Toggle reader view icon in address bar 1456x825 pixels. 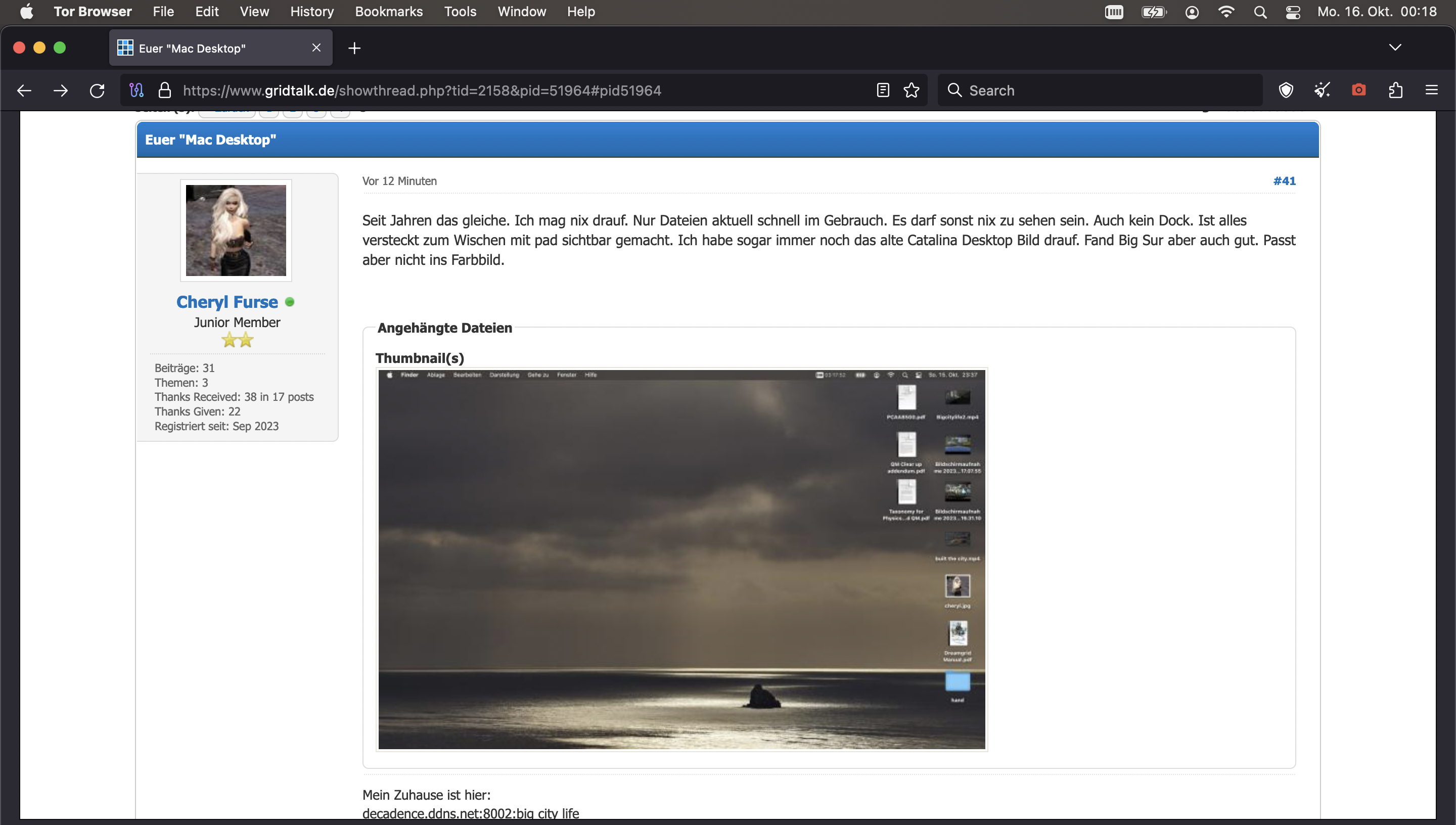point(882,90)
